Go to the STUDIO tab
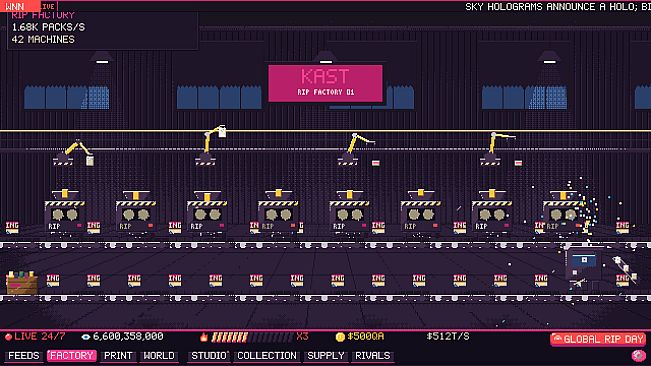The image size is (651, 366). coord(209,356)
